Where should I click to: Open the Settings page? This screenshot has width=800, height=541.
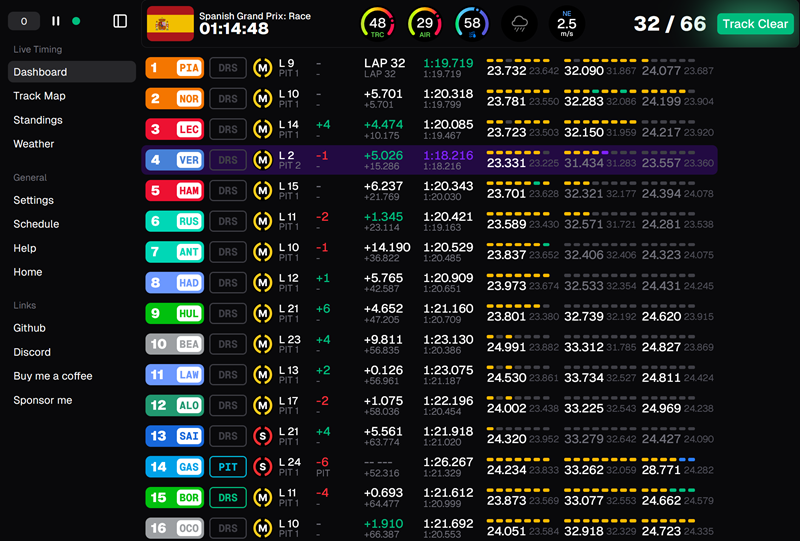34,200
